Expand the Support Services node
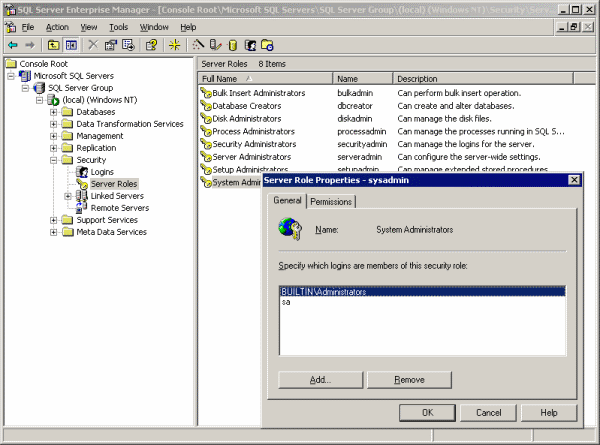The height and width of the screenshot is (445, 600). 54,220
